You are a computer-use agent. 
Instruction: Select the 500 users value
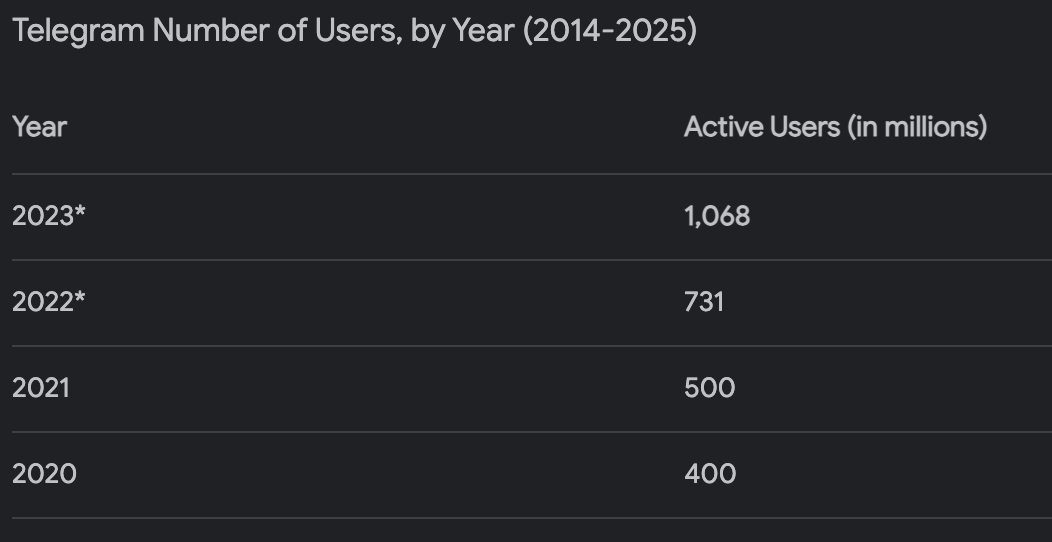coord(709,387)
